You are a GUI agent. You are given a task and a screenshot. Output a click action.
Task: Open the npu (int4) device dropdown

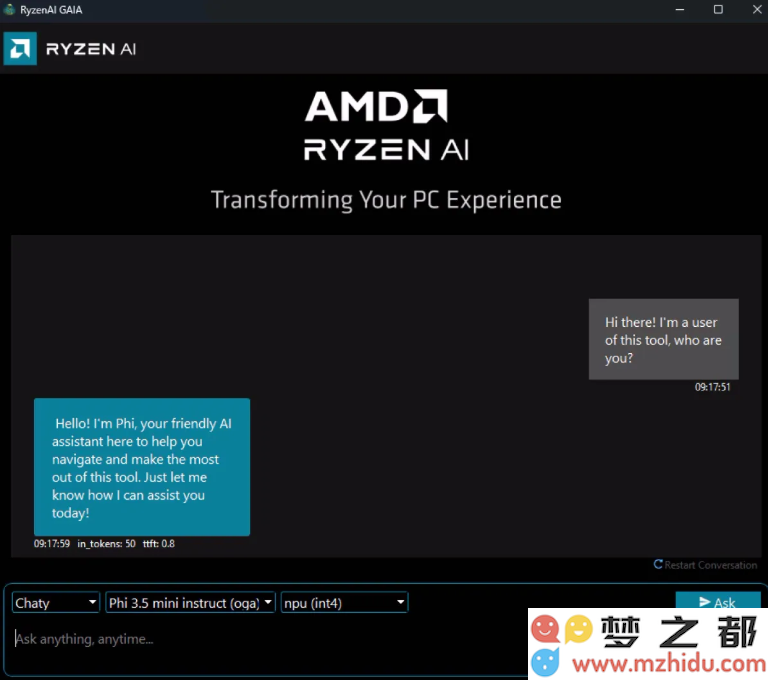pyautogui.click(x=344, y=602)
